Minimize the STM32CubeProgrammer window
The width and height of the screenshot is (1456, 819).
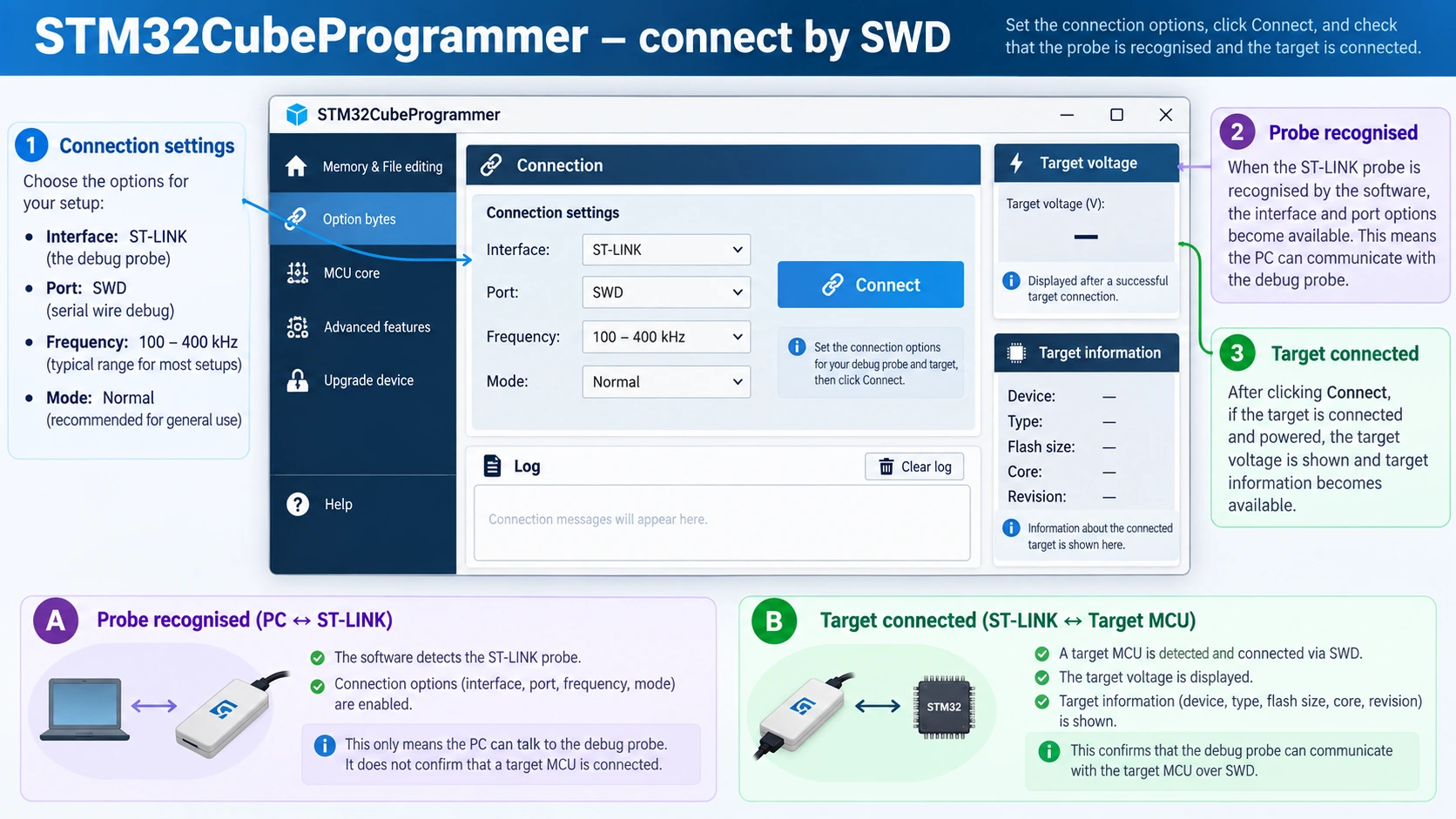pos(1067,115)
